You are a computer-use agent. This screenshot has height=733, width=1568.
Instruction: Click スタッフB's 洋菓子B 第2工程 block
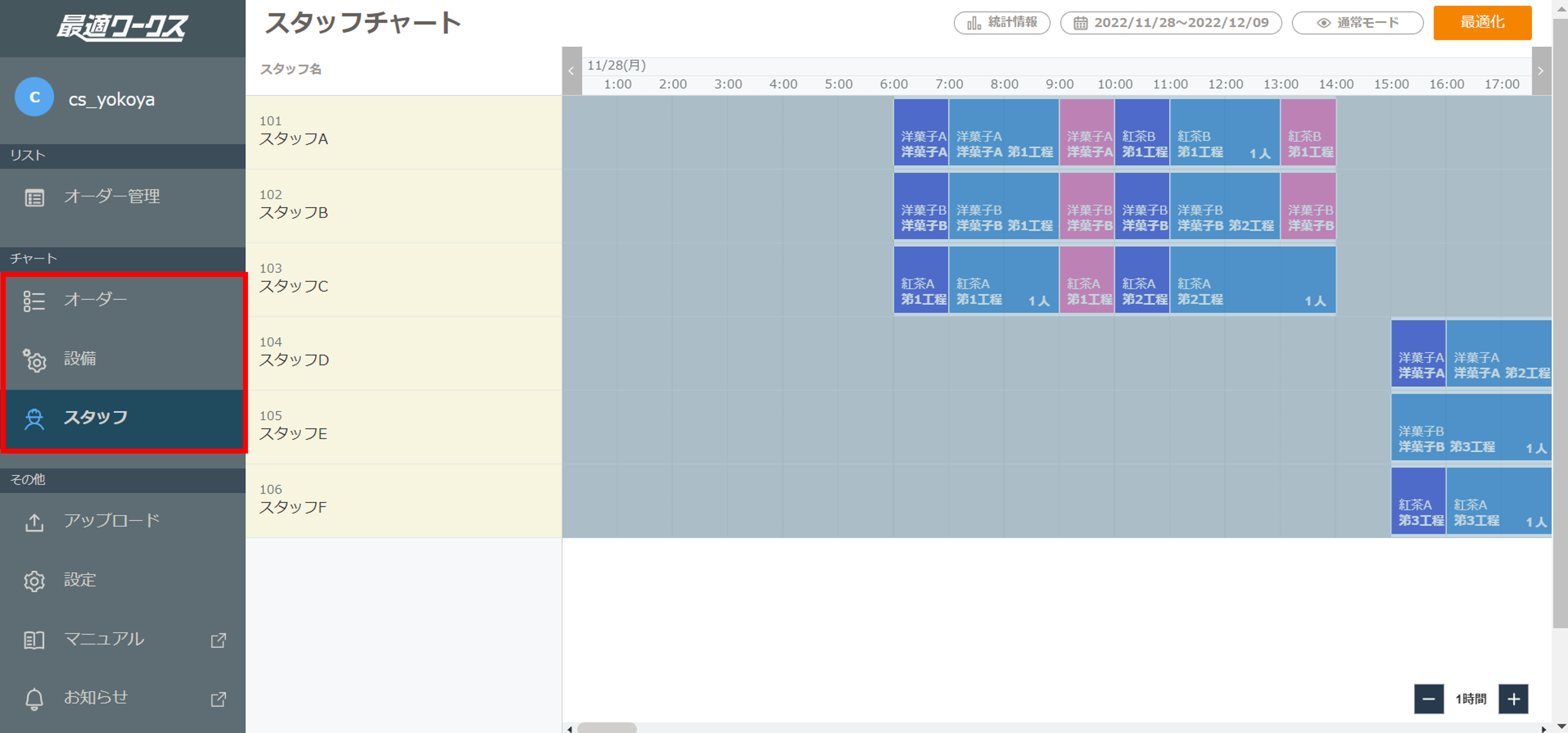(x=1225, y=206)
